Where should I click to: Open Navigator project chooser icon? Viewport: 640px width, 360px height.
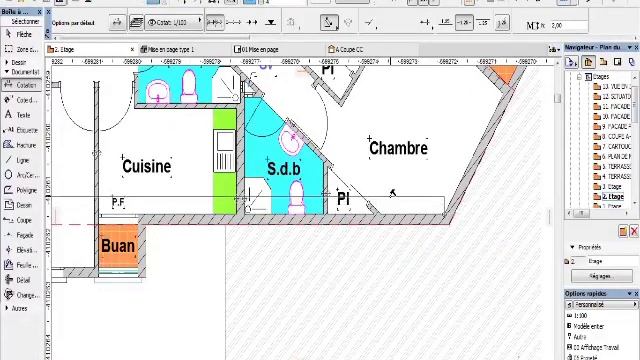(x=571, y=62)
